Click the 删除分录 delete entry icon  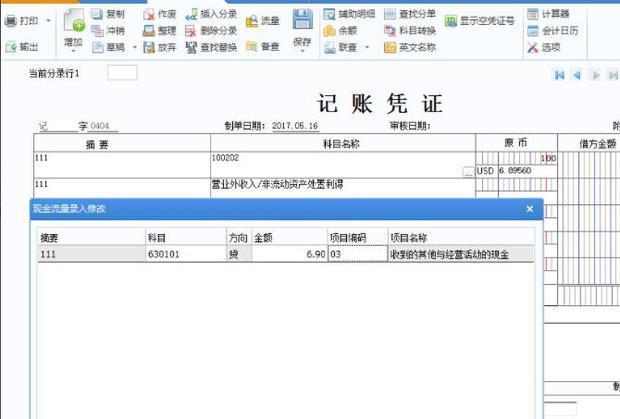coord(191,30)
